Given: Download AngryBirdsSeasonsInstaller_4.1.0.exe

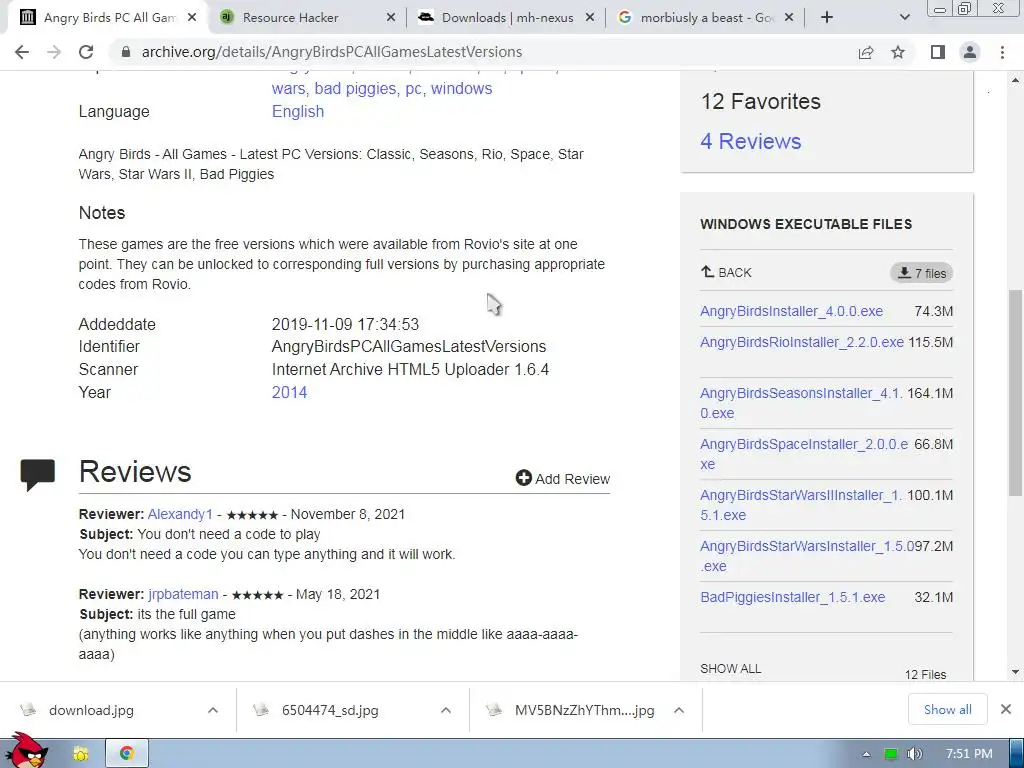Looking at the screenshot, I should [x=801, y=403].
